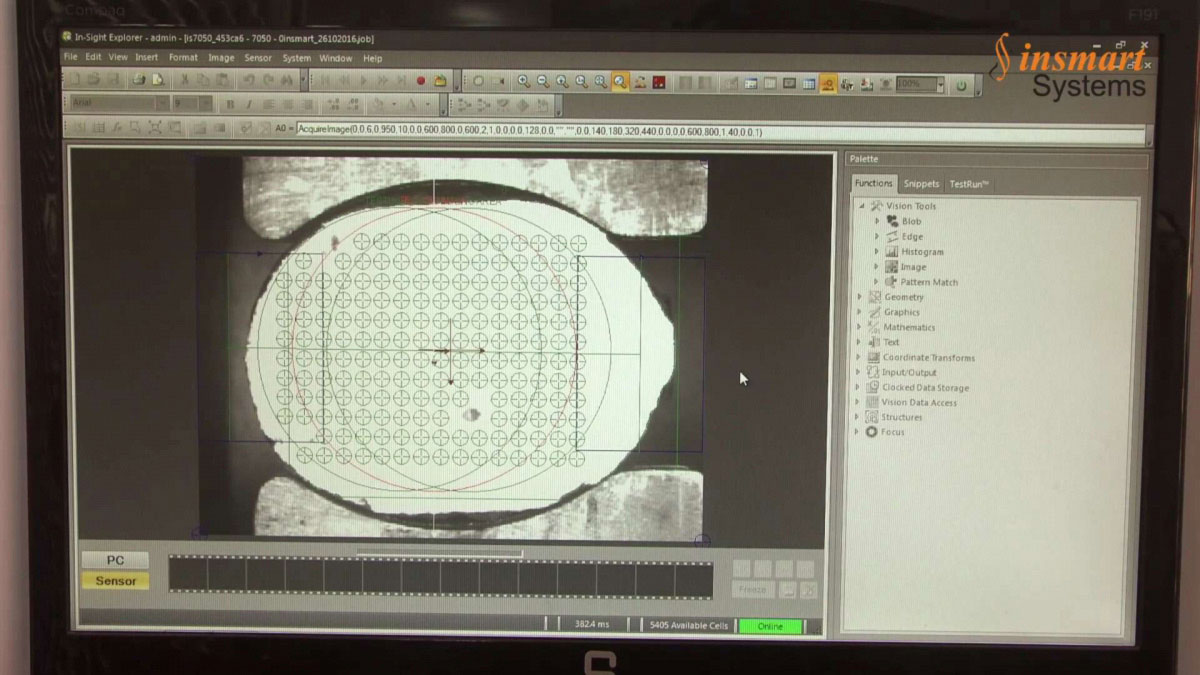1200x675 pixels.
Task: Click the Bold formatting icon
Action: click(x=230, y=104)
